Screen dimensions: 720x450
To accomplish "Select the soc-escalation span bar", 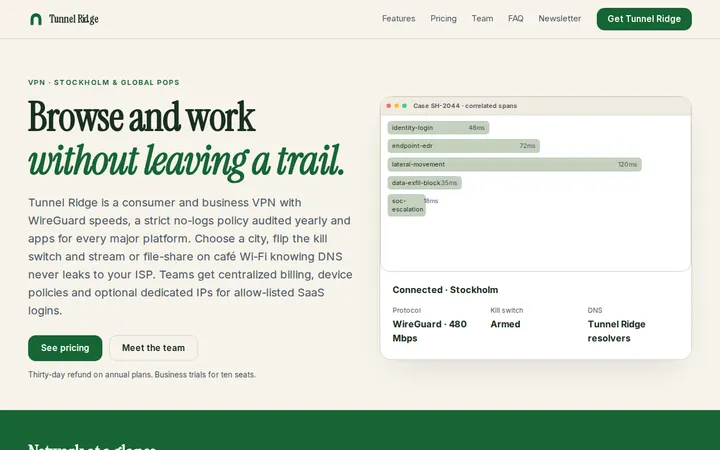I will [406, 205].
